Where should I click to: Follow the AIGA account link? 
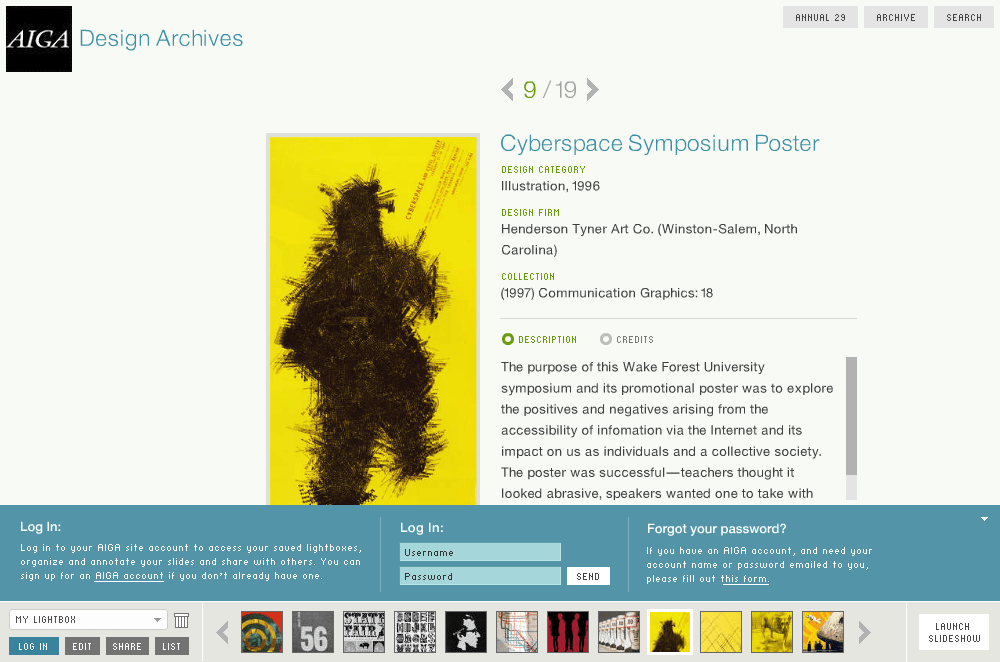coord(129,576)
